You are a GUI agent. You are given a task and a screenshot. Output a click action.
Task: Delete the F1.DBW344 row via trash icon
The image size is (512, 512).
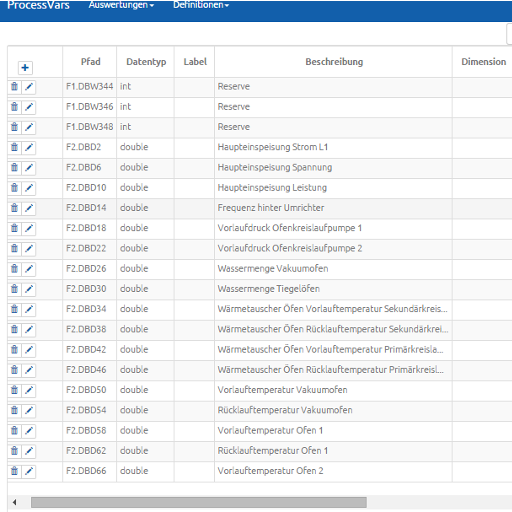point(14,87)
